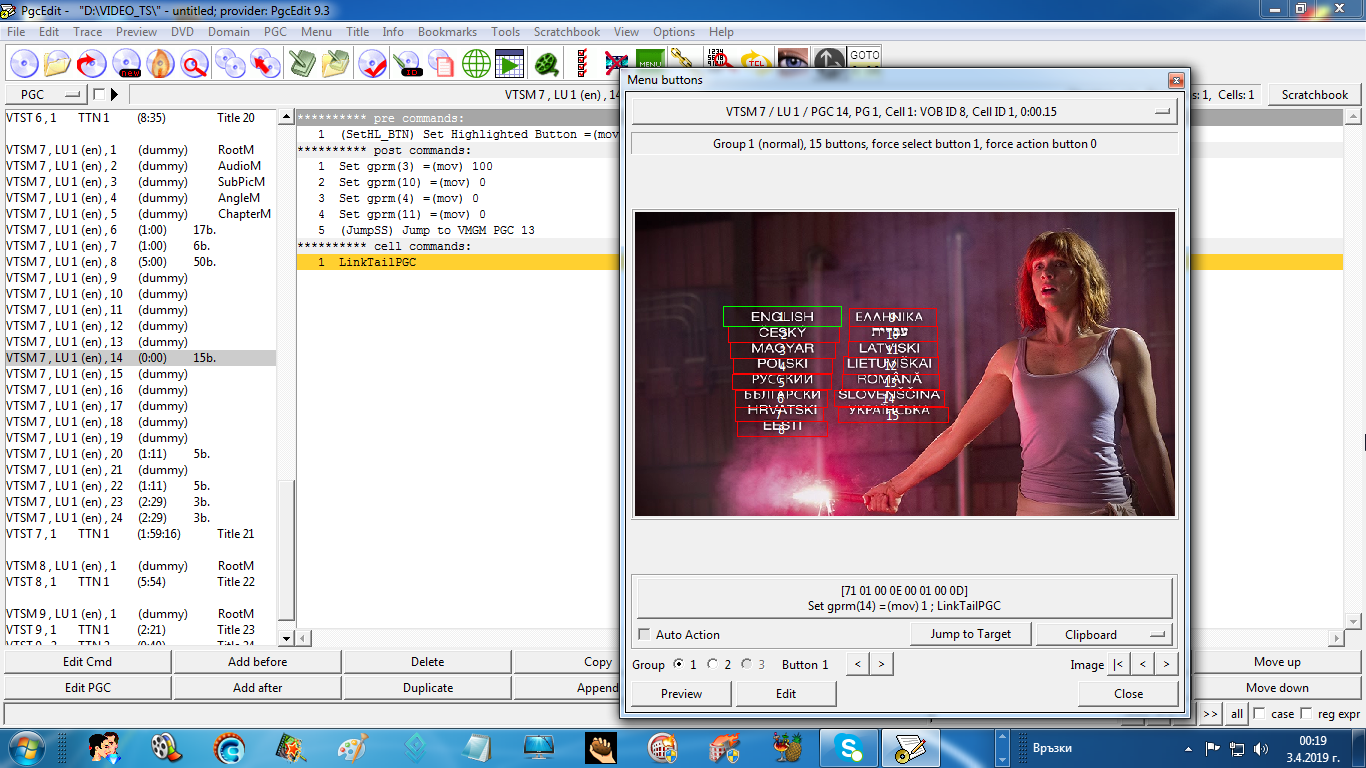
Task: Click the green globe toolbar icon
Action: click(476, 64)
